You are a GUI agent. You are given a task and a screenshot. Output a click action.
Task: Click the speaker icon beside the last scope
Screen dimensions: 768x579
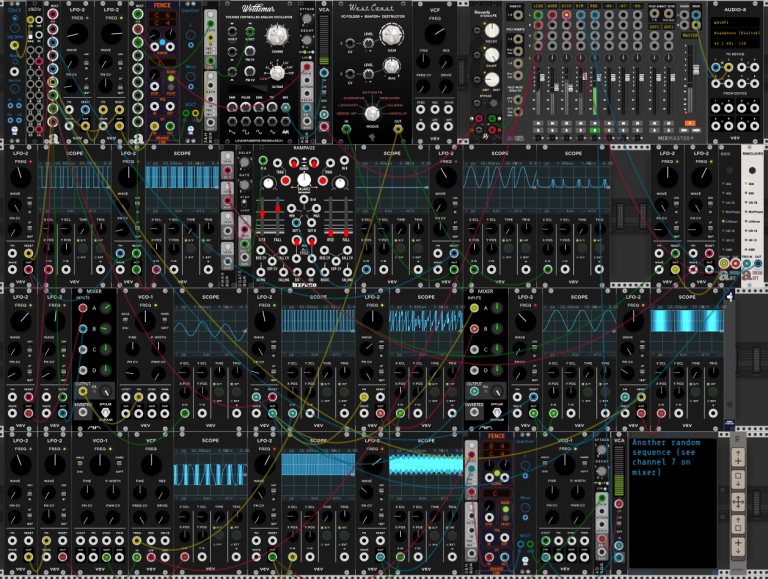(730, 297)
